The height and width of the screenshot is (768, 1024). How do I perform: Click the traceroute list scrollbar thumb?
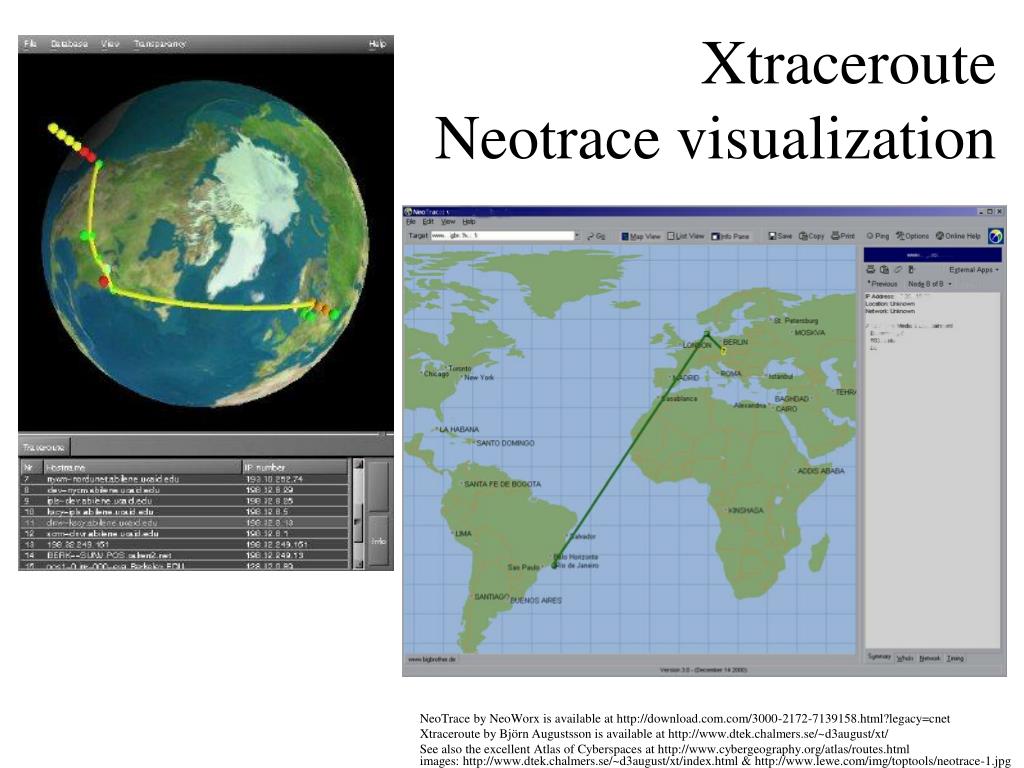pyautogui.click(x=358, y=522)
